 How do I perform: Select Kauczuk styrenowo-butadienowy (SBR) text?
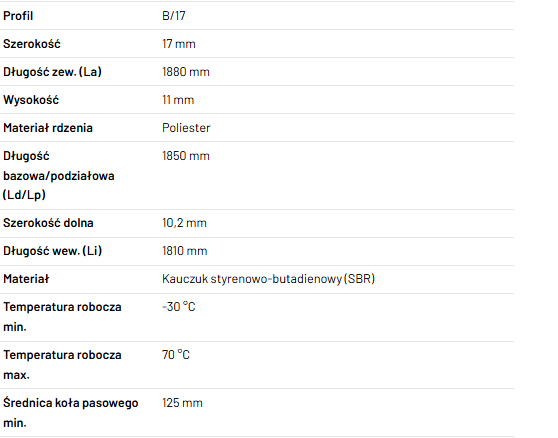(268, 279)
